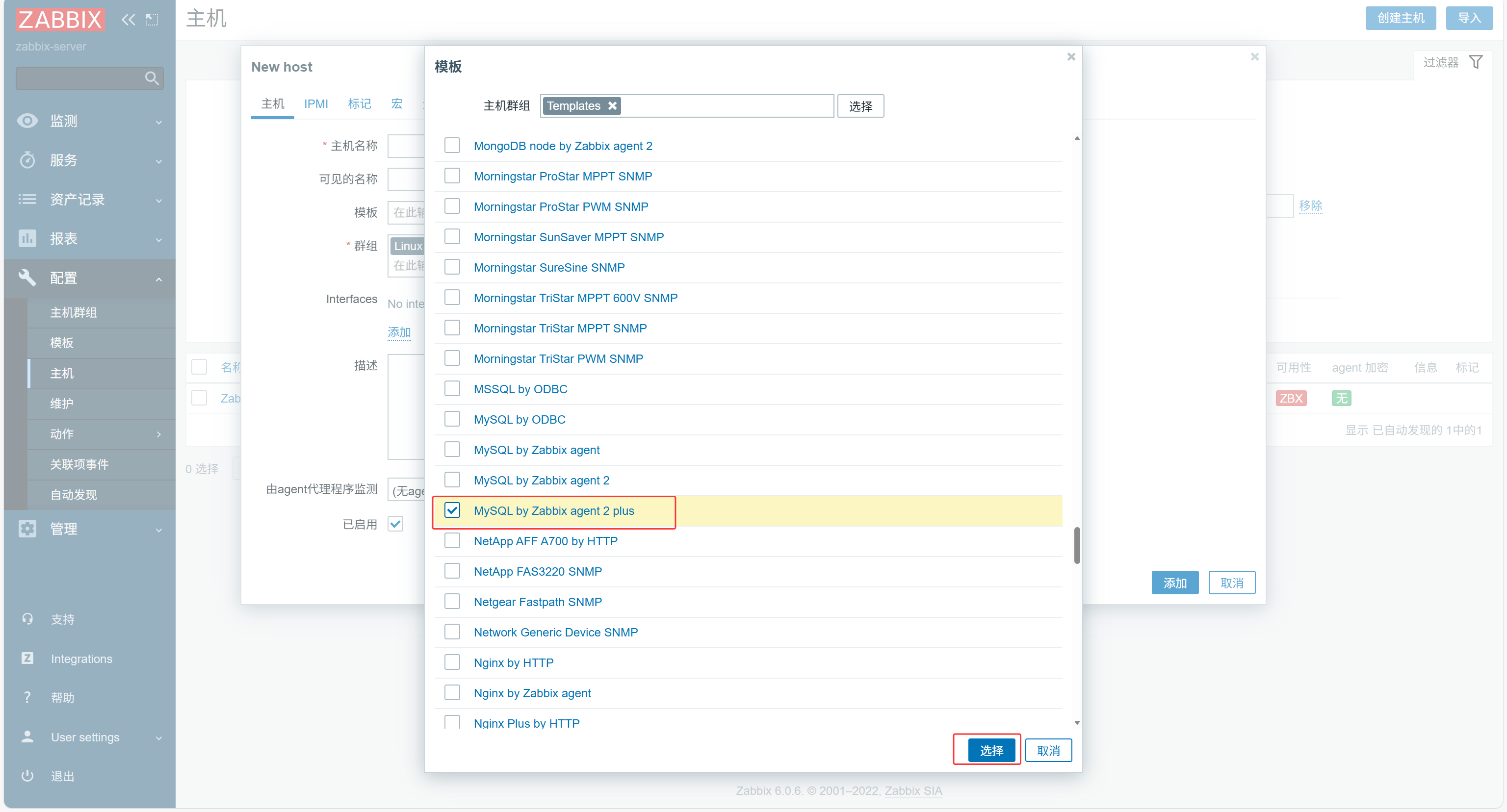Check the Nginx by HTTP checkbox
The height and width of the screenshot is (812, 1507).
[x=452, y=662]
